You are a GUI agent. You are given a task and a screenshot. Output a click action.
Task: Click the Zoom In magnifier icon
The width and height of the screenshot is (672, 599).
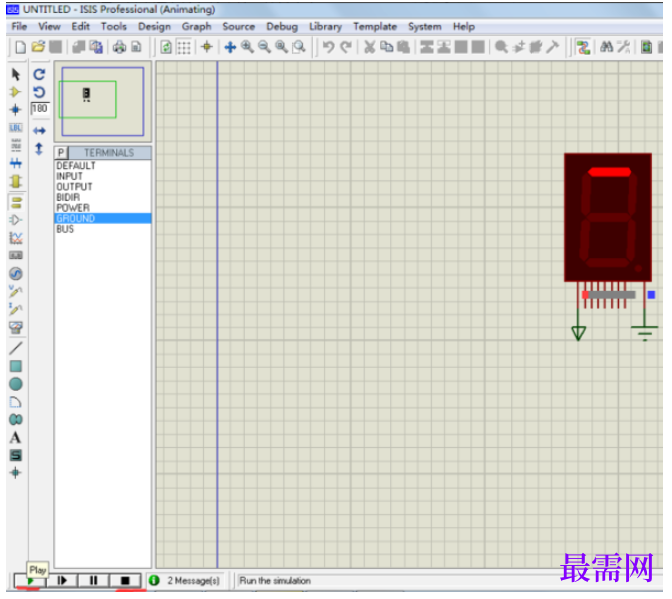point(247,47)
